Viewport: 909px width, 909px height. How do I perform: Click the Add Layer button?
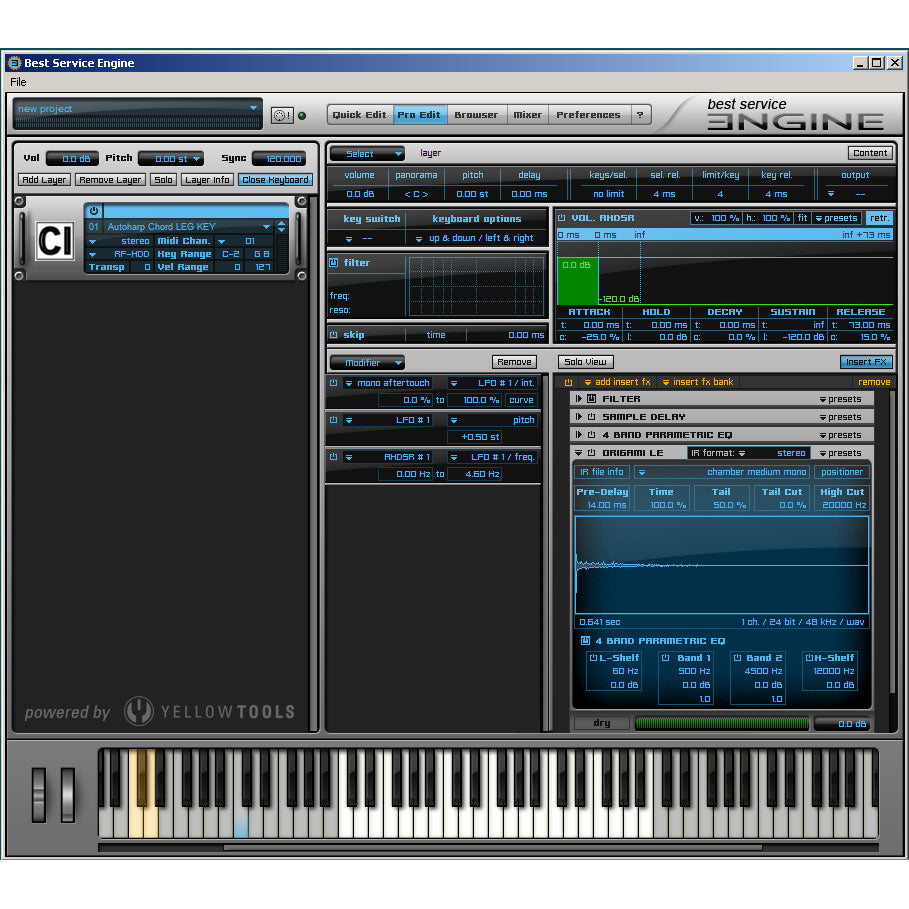(43, 179)
